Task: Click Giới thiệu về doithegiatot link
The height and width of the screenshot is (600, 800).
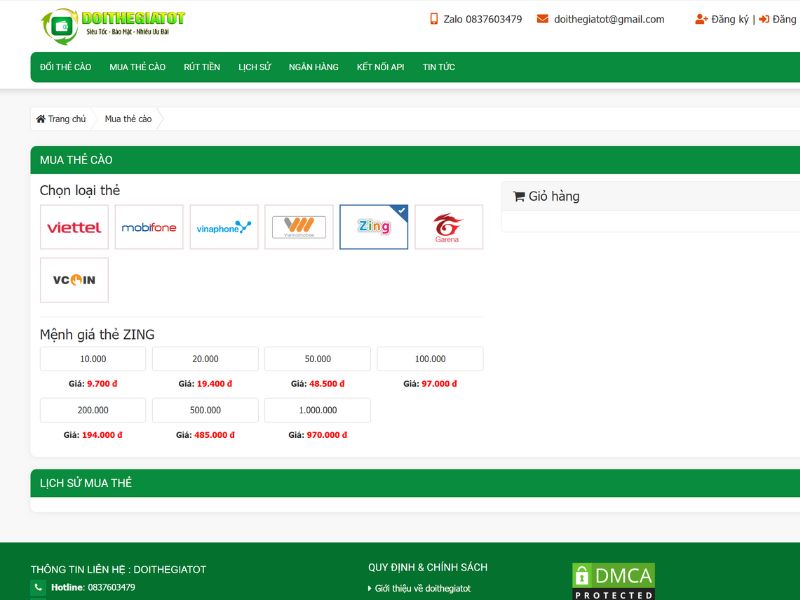Action: tap(422, 588)
